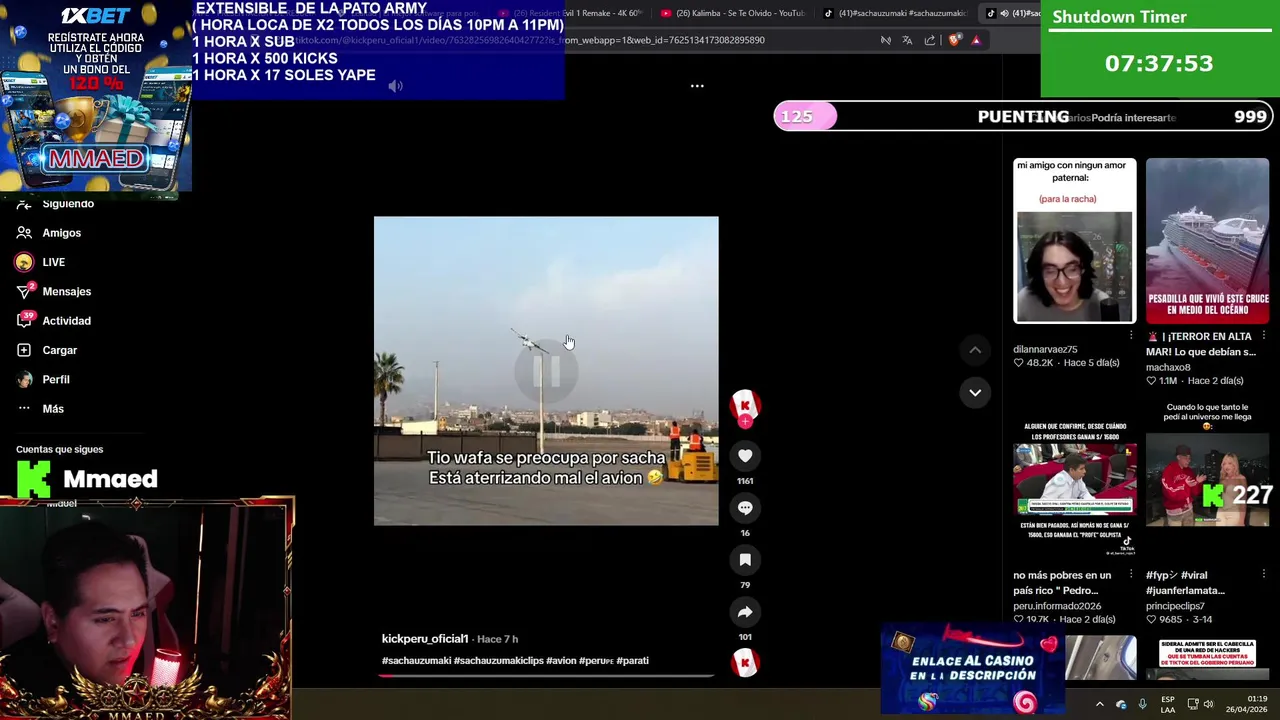Seek on the video progress bar
The width and height of the screenshot is (1280, 720).
pyautogui.click(x=546, y=676)
